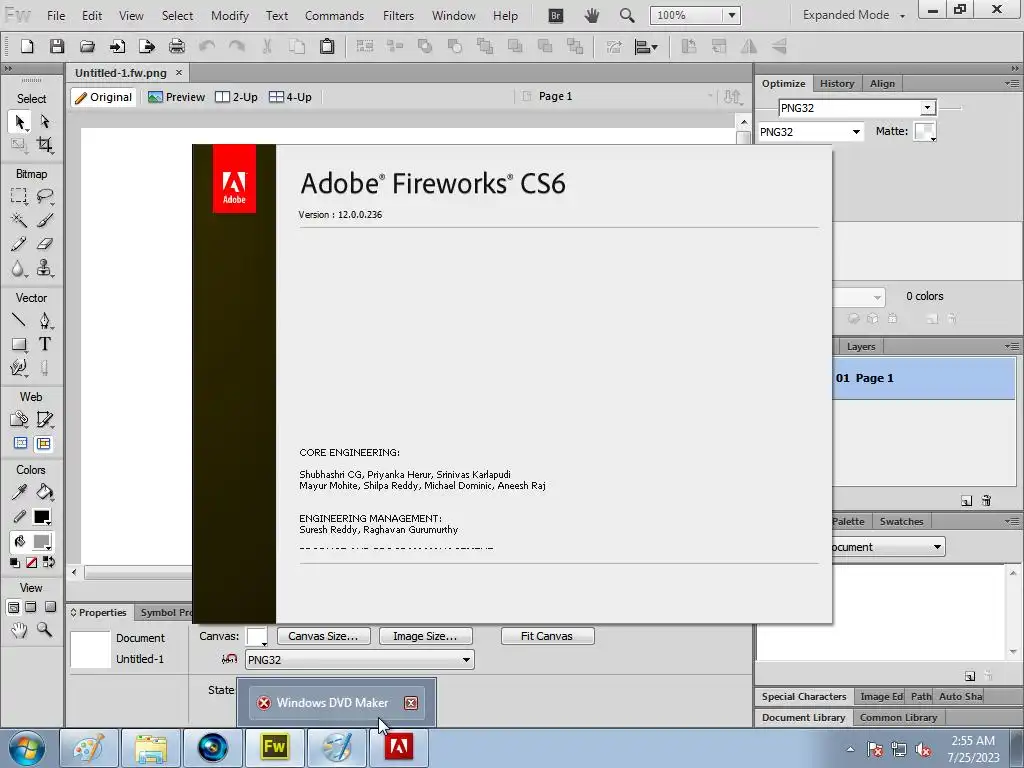Open the File menu

(x=56, y=16)
